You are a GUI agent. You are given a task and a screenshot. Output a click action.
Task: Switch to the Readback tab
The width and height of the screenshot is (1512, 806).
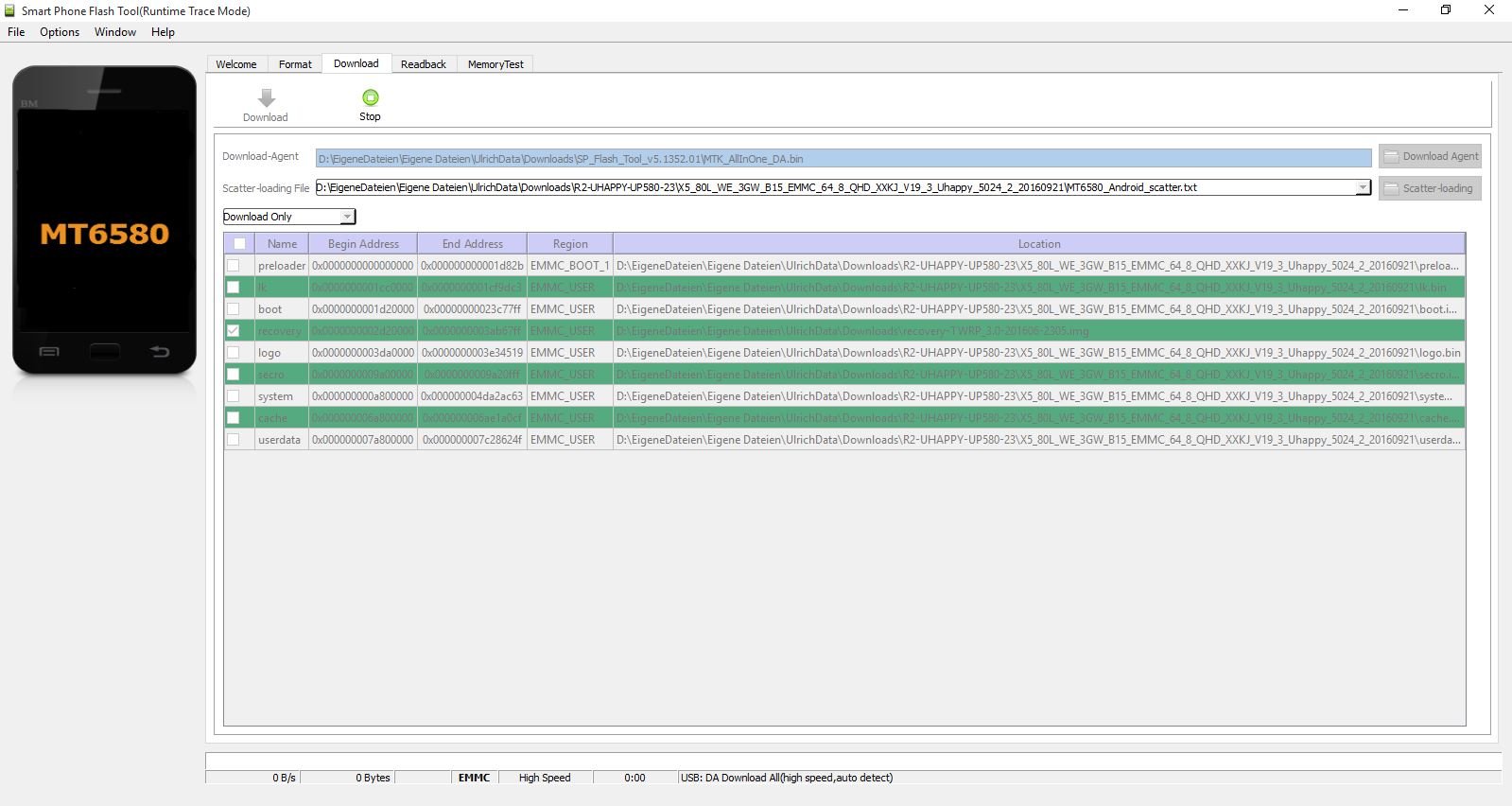pyautogui.click(x=424, y=64)
